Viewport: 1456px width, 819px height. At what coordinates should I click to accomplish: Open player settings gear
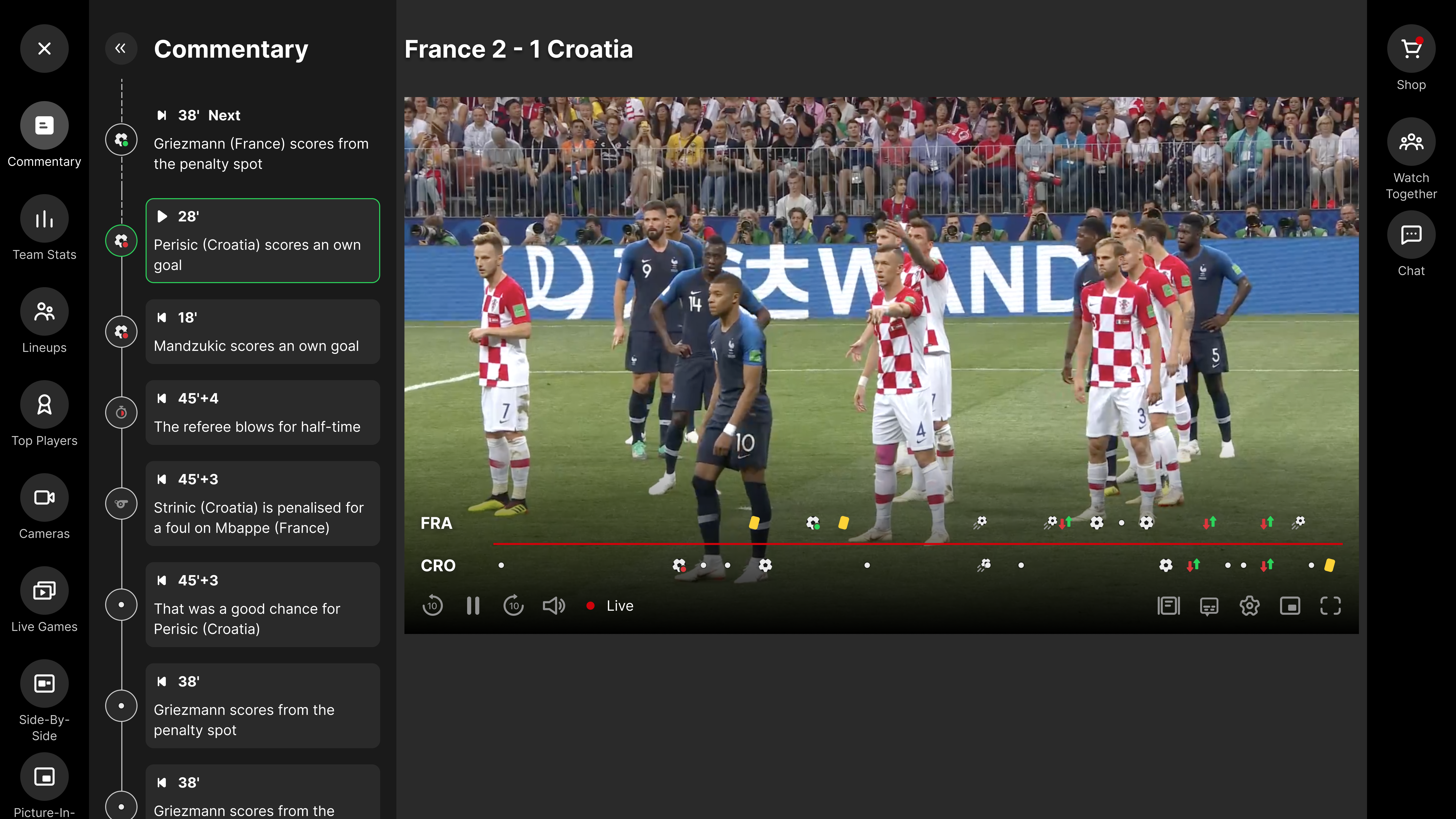(1249, 606)
